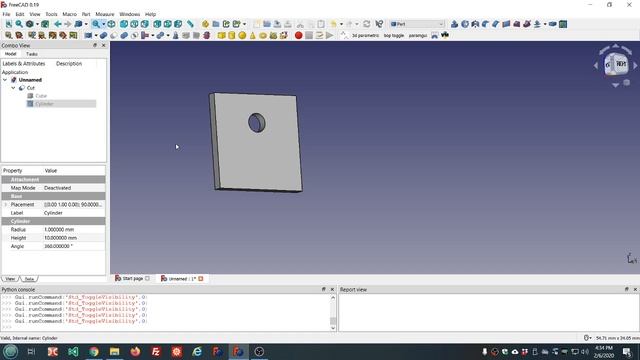Edit the Height value 10.000000 mm

[73, 238]
